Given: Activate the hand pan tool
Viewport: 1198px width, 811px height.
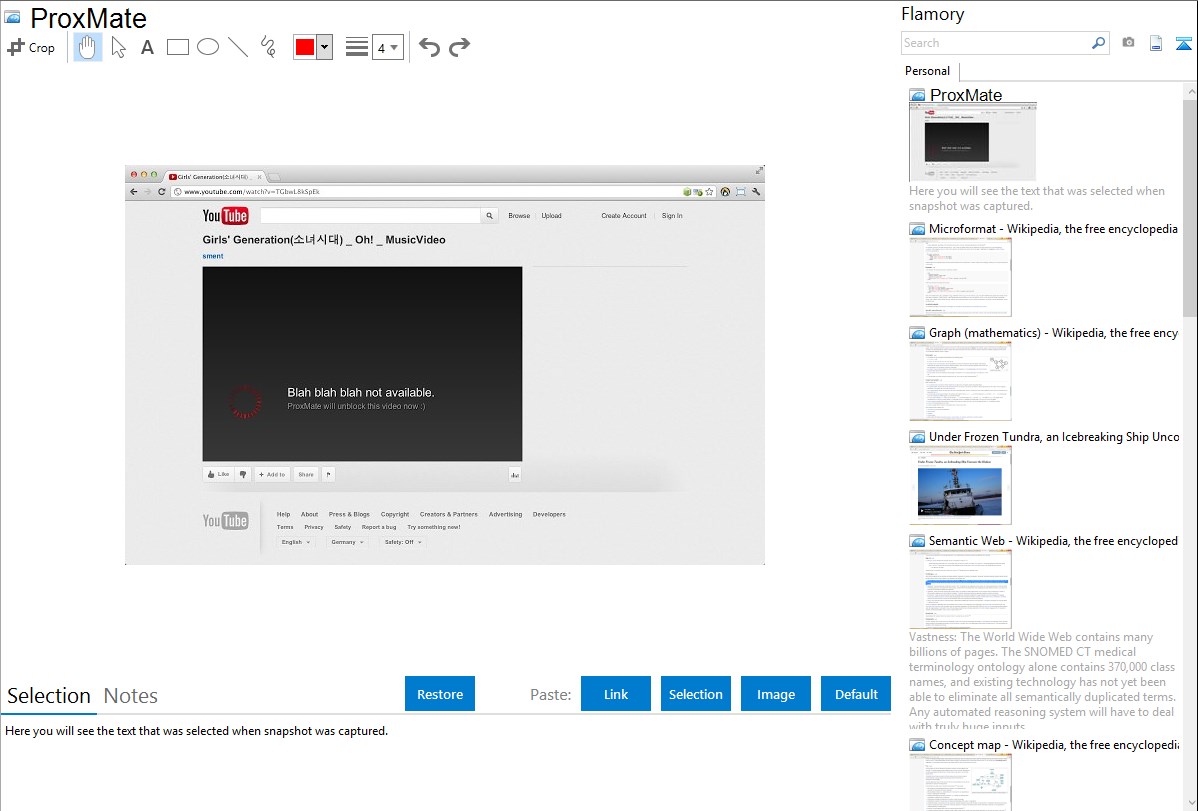Looking at the screenshot, I should [x=88, y=47].
